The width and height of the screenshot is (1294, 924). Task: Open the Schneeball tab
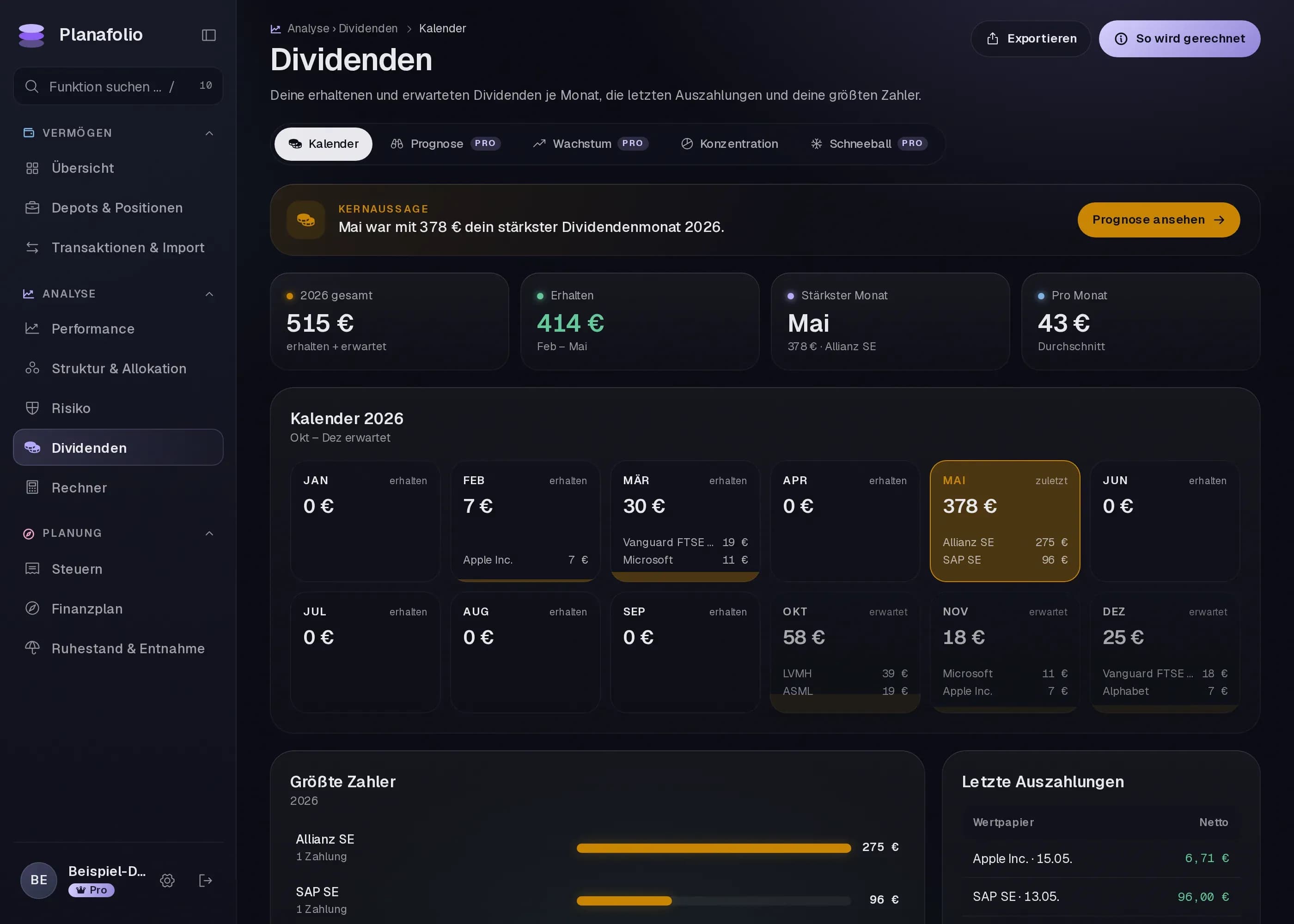[869, 144]
